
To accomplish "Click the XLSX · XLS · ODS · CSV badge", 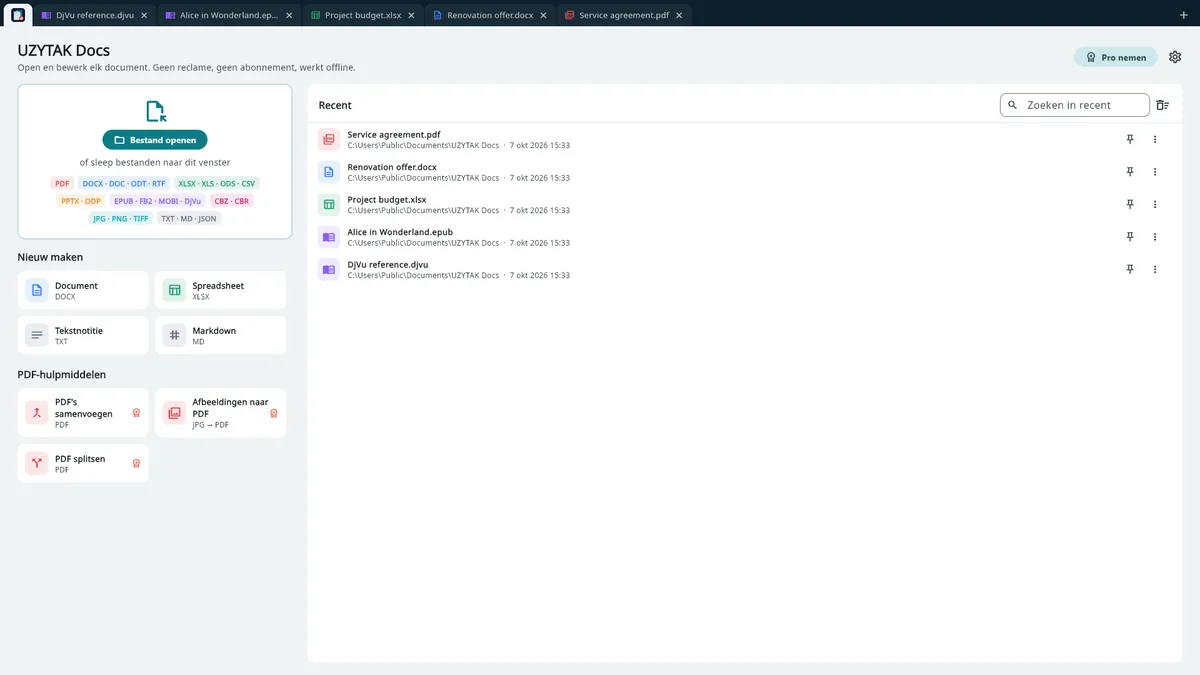I will [x=216, y=184].
